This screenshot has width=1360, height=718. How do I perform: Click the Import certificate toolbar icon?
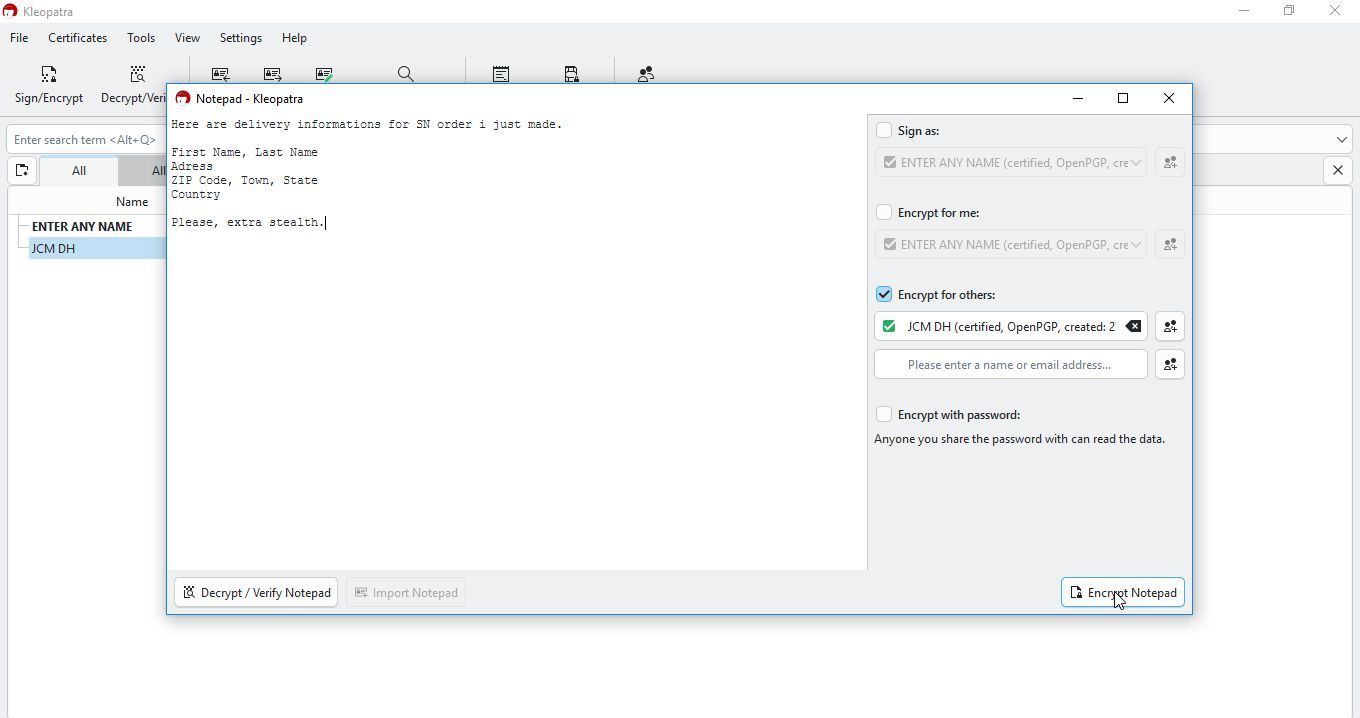point(221,74)
